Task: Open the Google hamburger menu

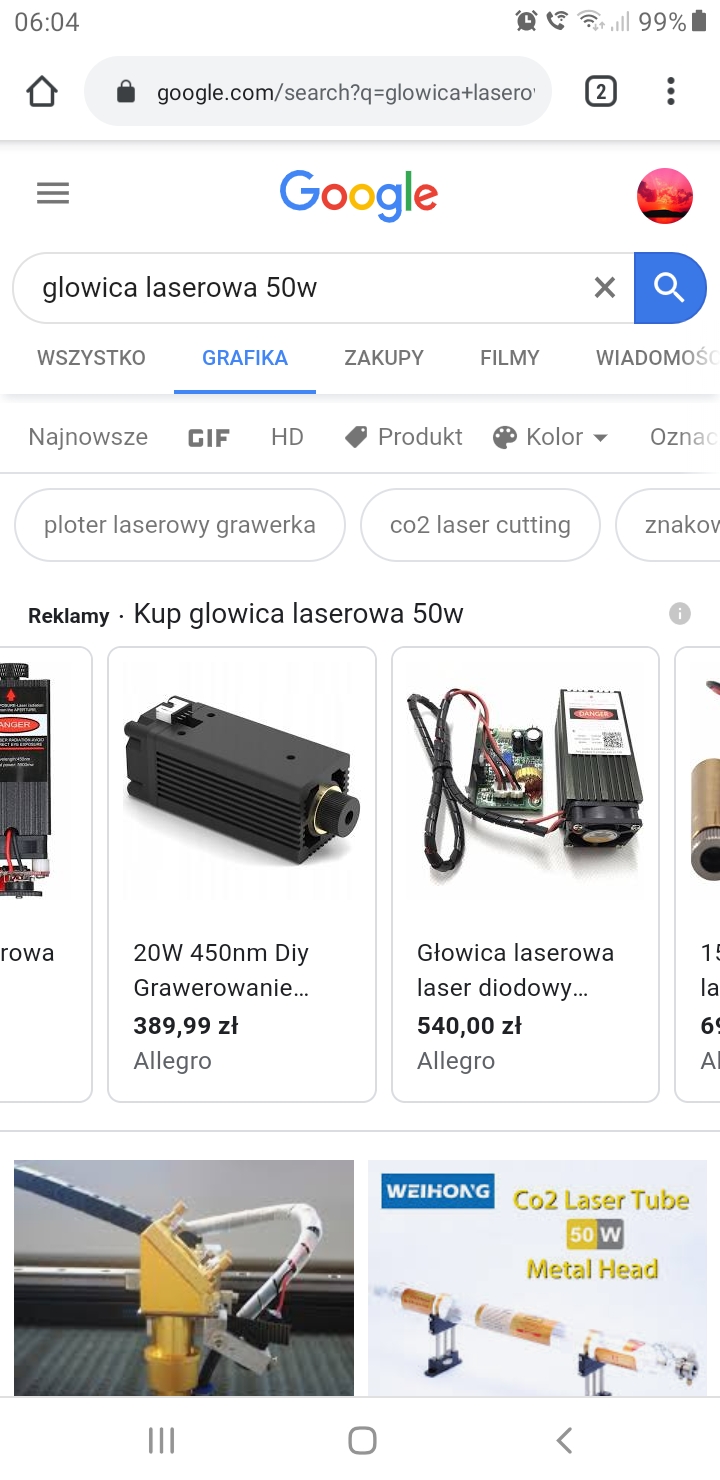Action: point(53,193)
